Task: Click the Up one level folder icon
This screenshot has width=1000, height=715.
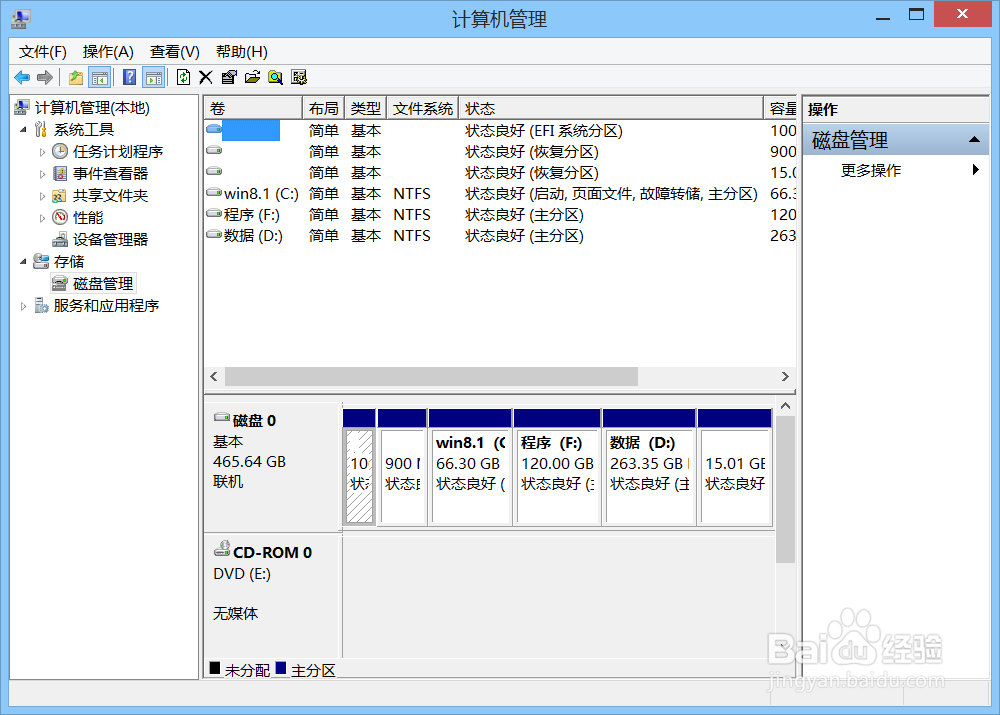Action: 75,77
